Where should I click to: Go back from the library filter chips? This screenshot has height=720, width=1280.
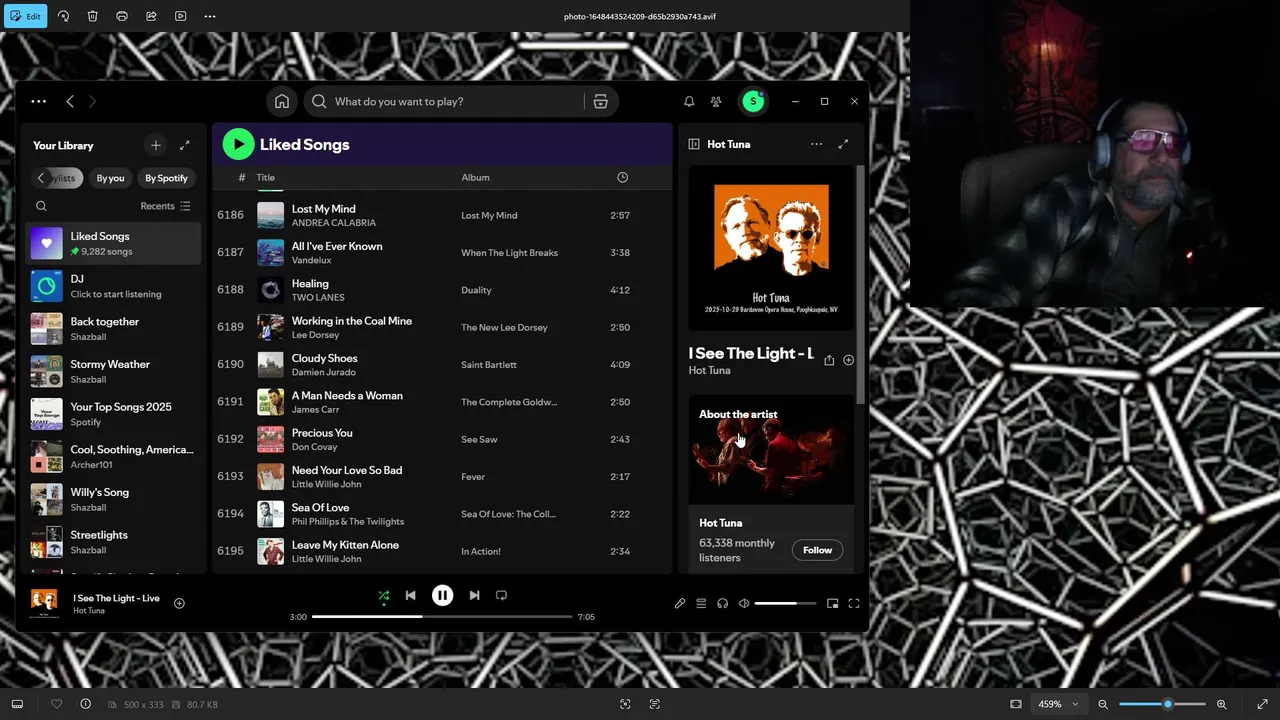pyautogui.click(x=41, y=178)
